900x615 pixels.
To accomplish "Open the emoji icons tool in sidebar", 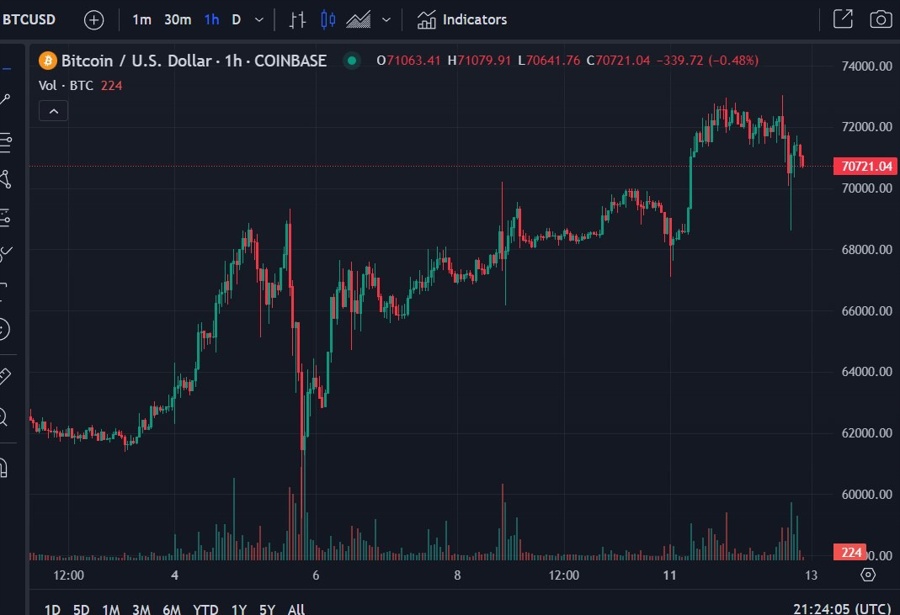I will (4, 329).
